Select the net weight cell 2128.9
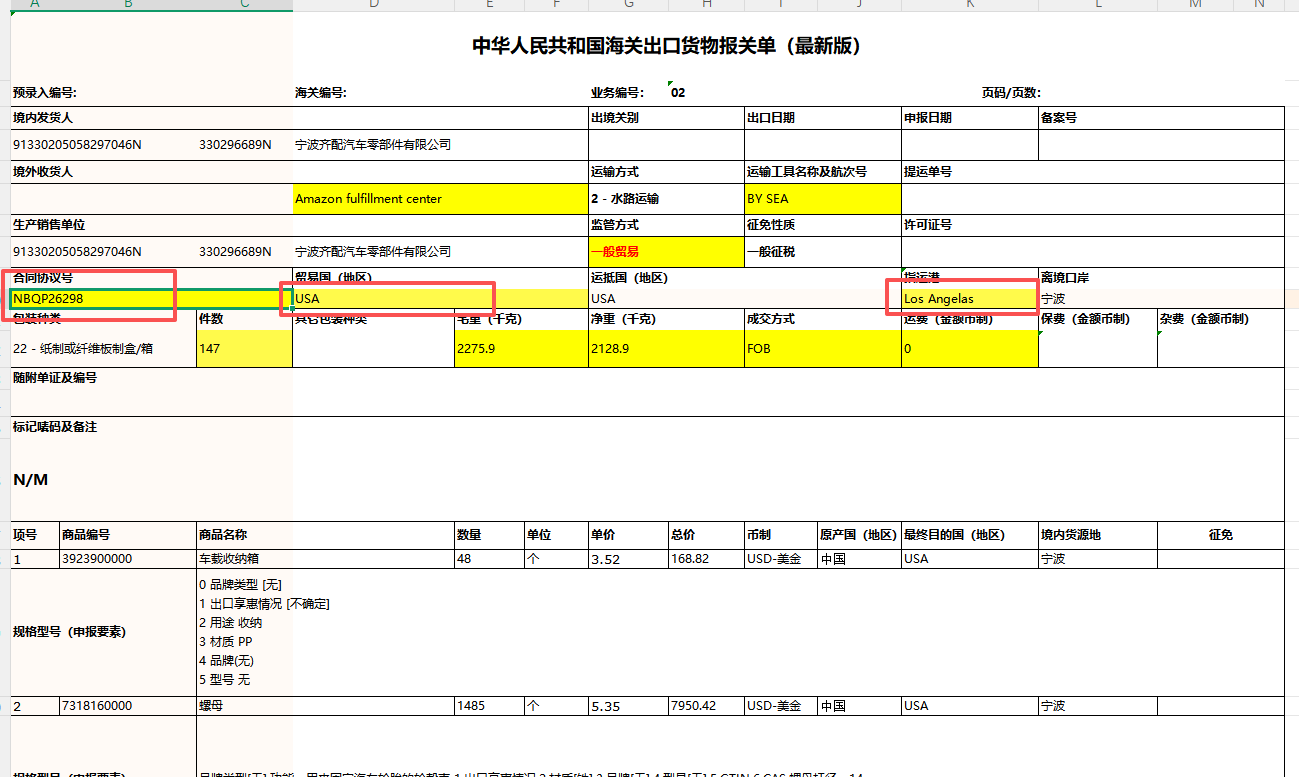 pos(610,349)
